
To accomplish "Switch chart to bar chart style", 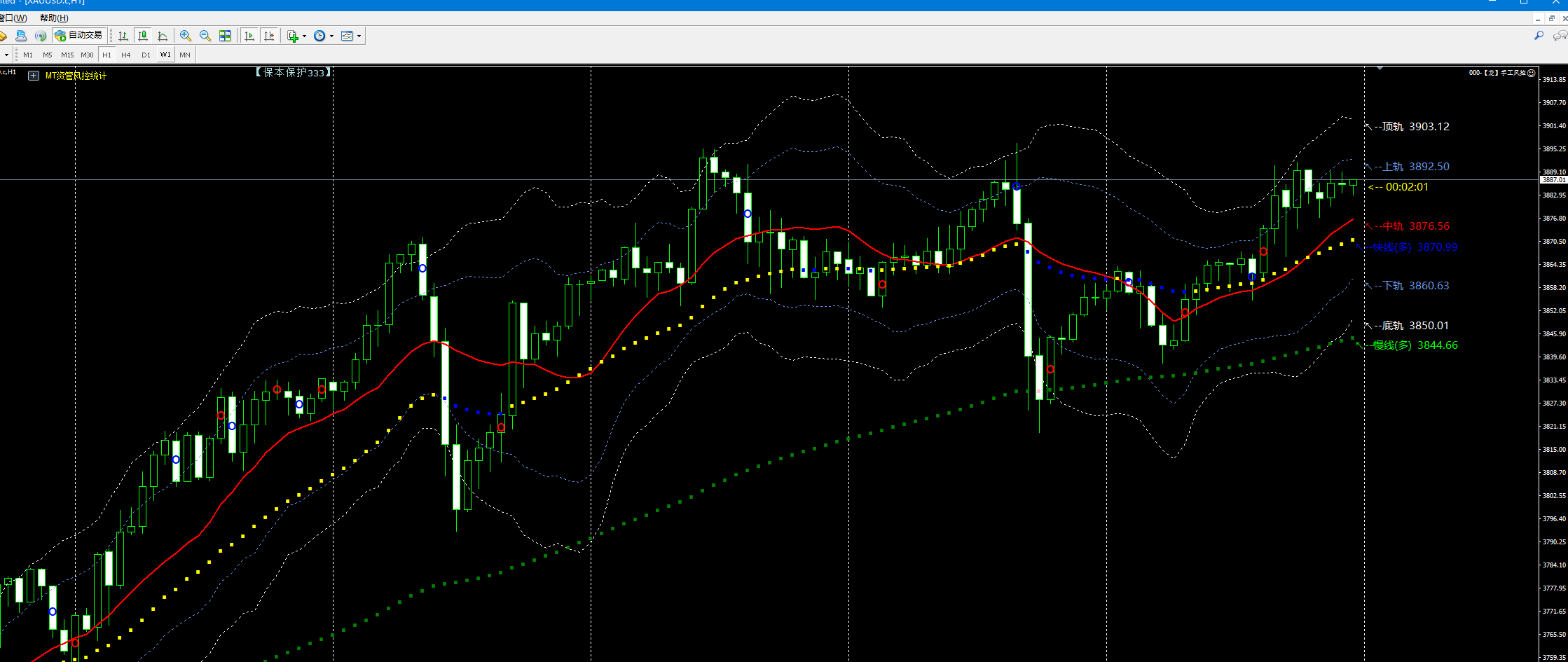I will point(123,36).
